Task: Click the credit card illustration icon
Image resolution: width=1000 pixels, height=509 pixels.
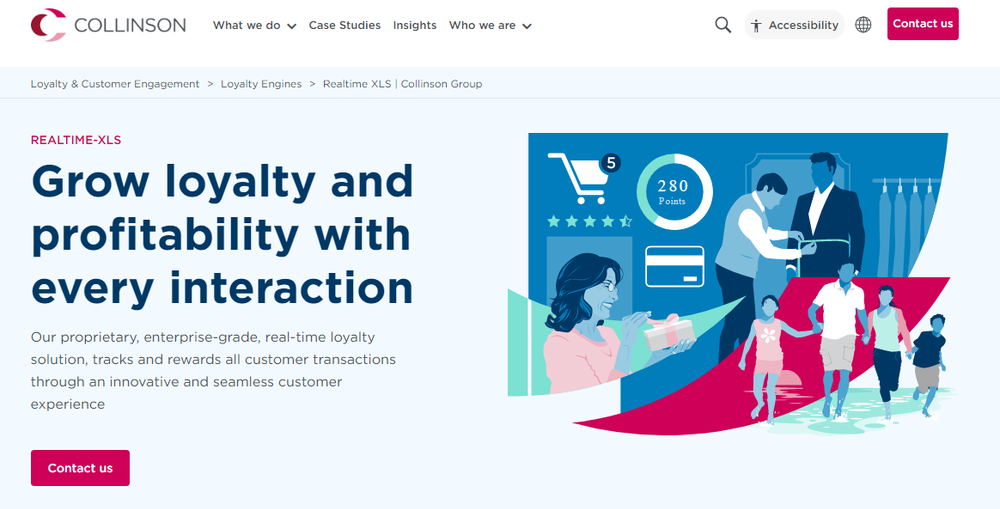Action: click(x=675, y=266)
